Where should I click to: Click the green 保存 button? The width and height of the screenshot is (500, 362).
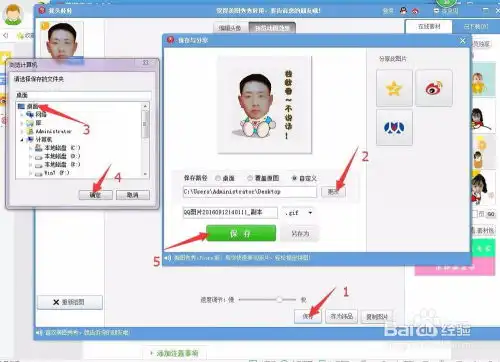241,233
